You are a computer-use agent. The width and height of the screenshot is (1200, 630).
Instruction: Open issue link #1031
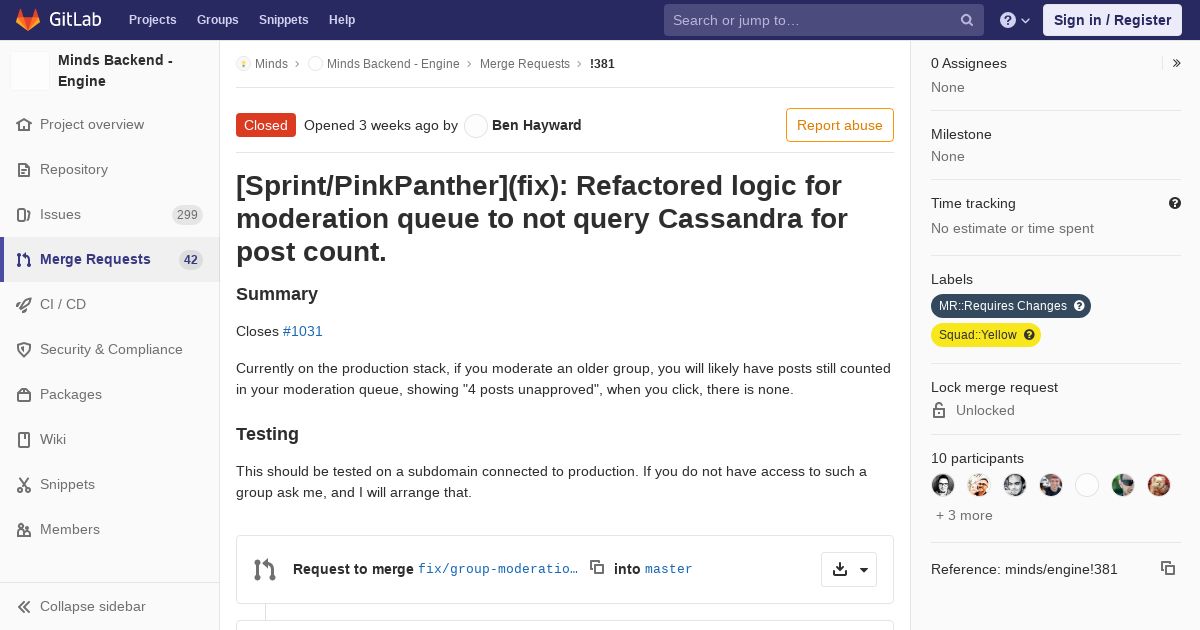(303, 331)
